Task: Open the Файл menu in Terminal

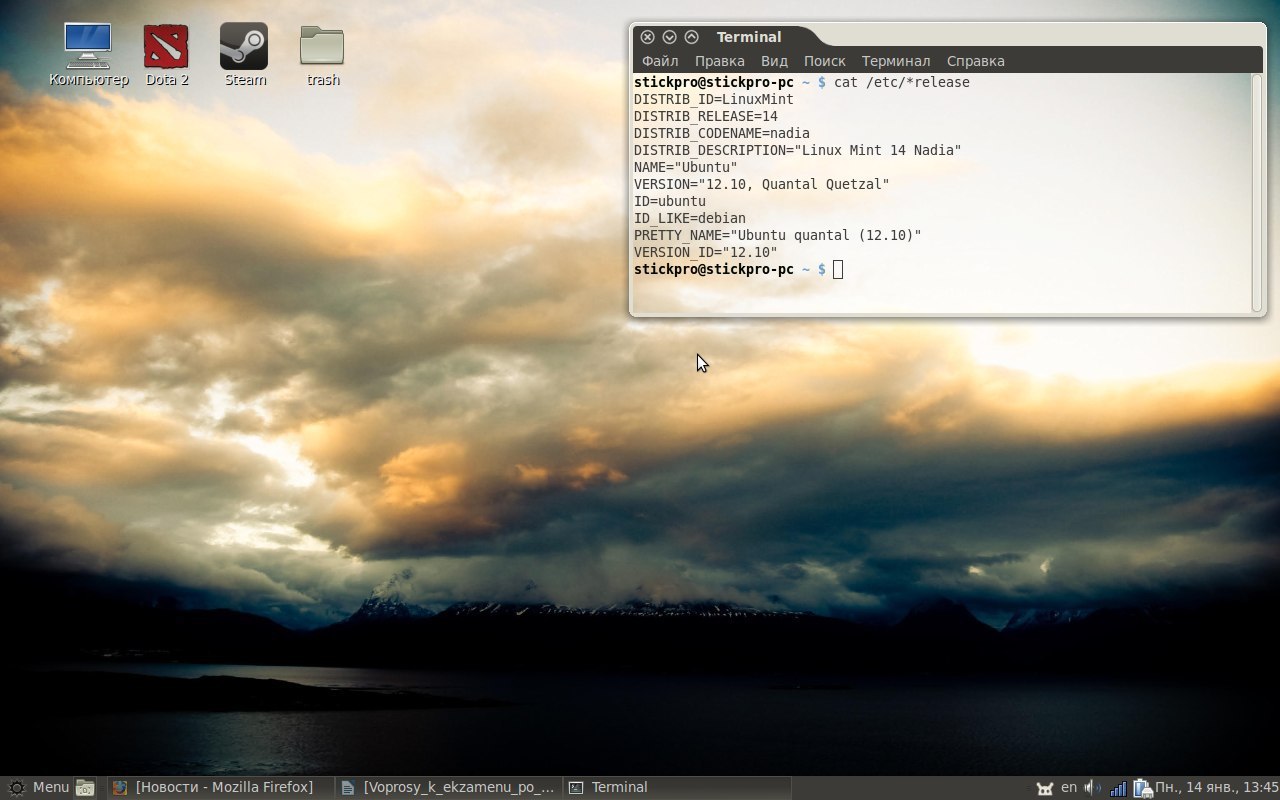Action: click(660, 61)
